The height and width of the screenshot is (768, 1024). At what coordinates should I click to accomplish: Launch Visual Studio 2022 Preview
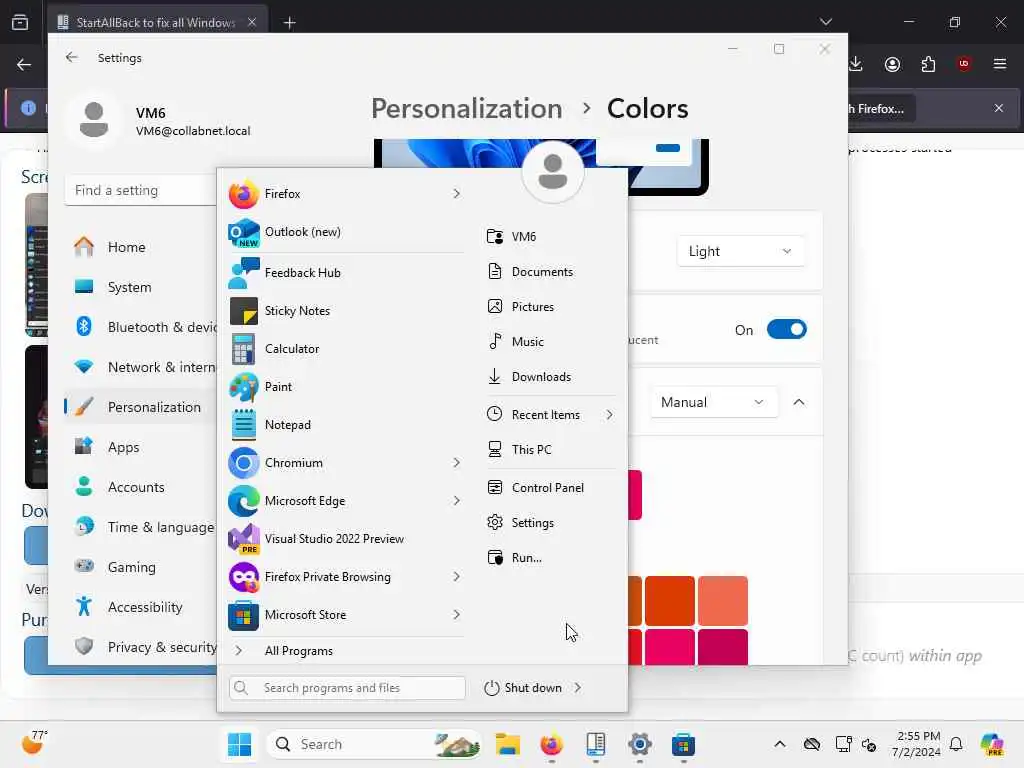point(344,539)
